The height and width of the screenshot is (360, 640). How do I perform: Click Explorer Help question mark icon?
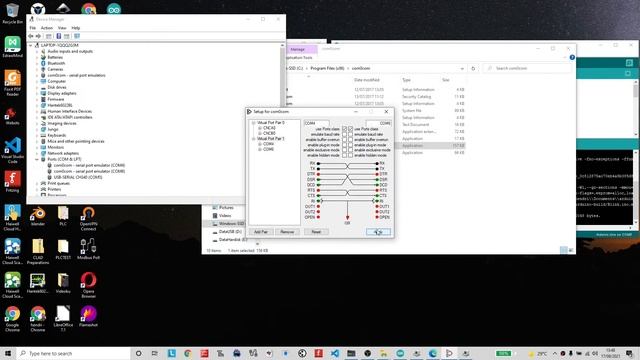coord(572,58)
